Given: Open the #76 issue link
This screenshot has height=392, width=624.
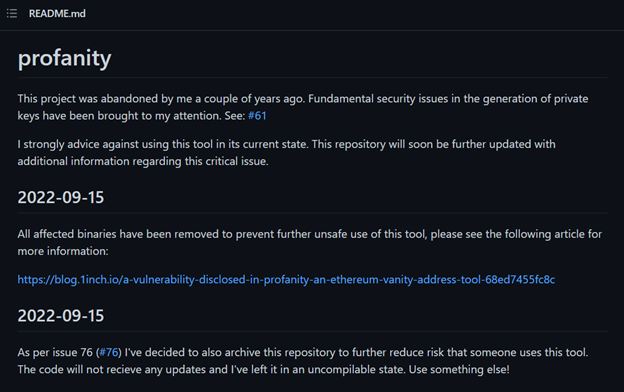Looking at the screenshot, I should [x=109, y=352].
